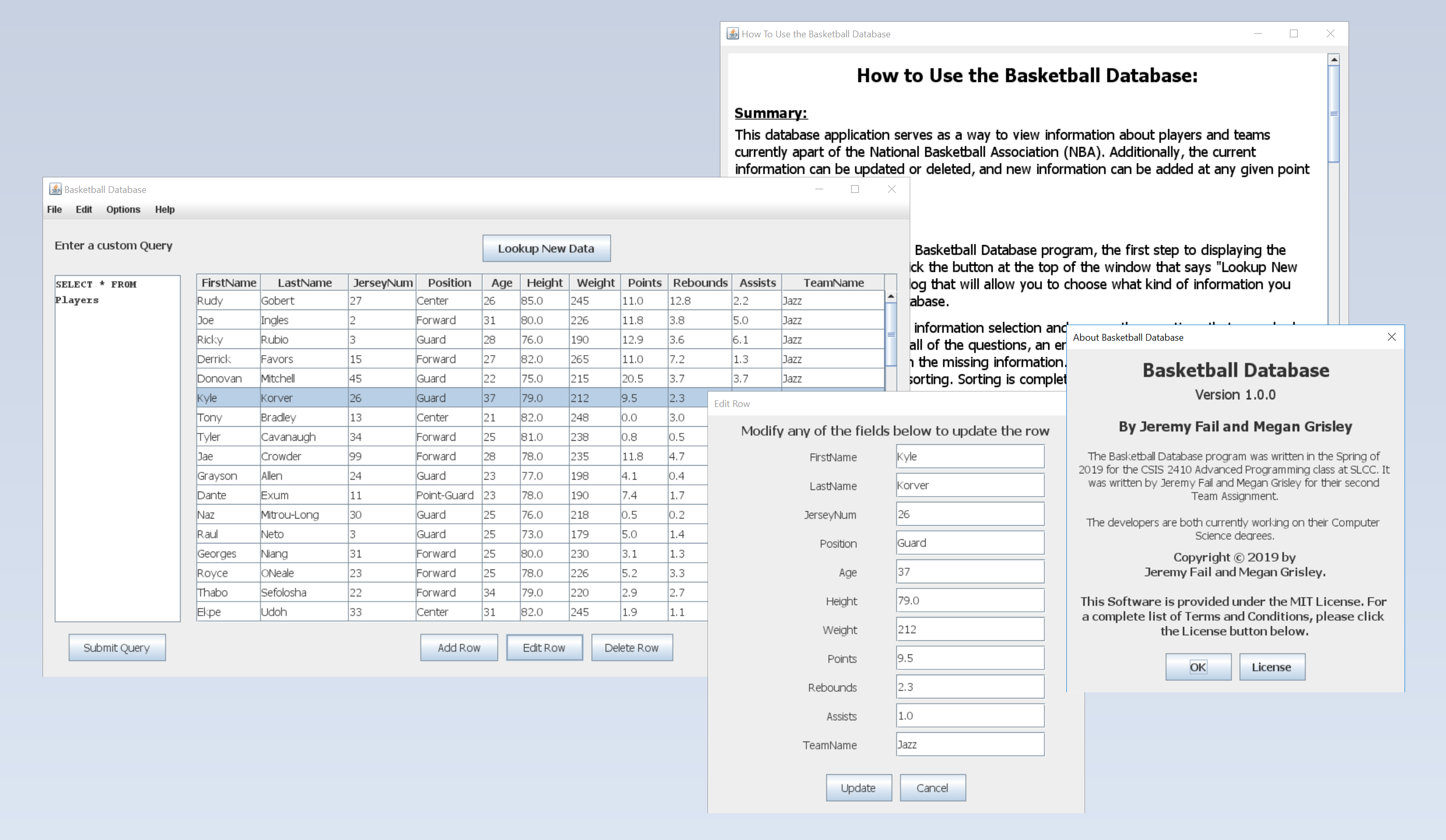Image resolution: width=1446 pixels, height=840 pixels.
Task: Maximize the Basketball Database main window
Action: pyautogui.click(x=854, y=189)
